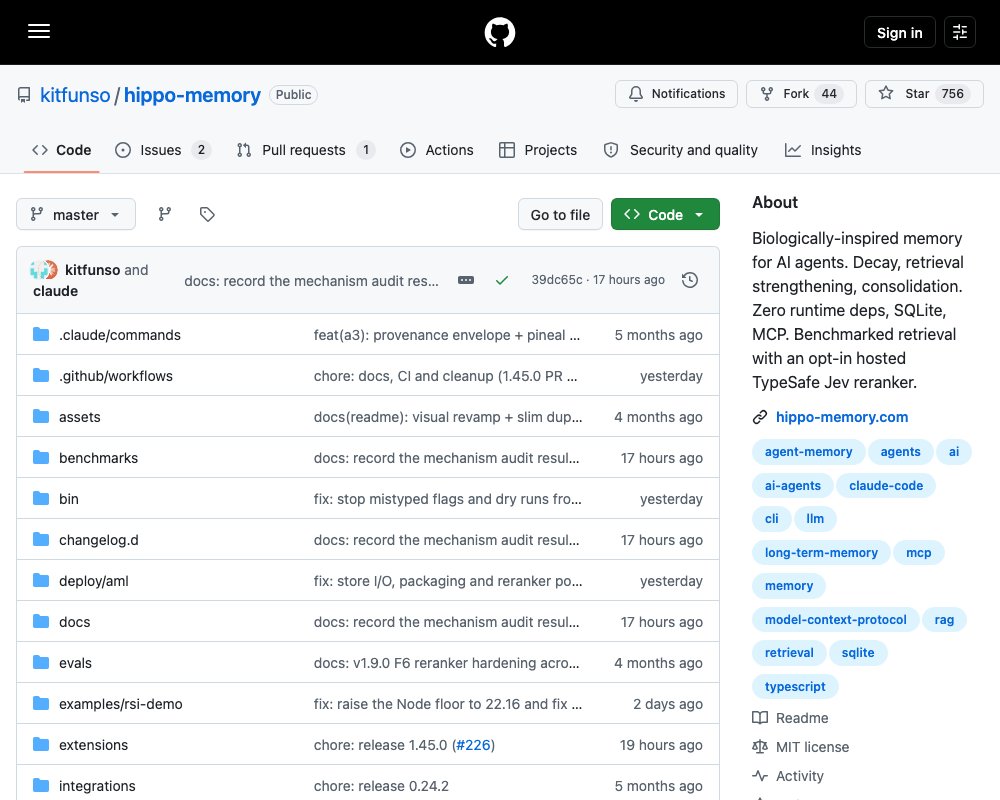Open the .github/workflows folder

tap(115, 376)
